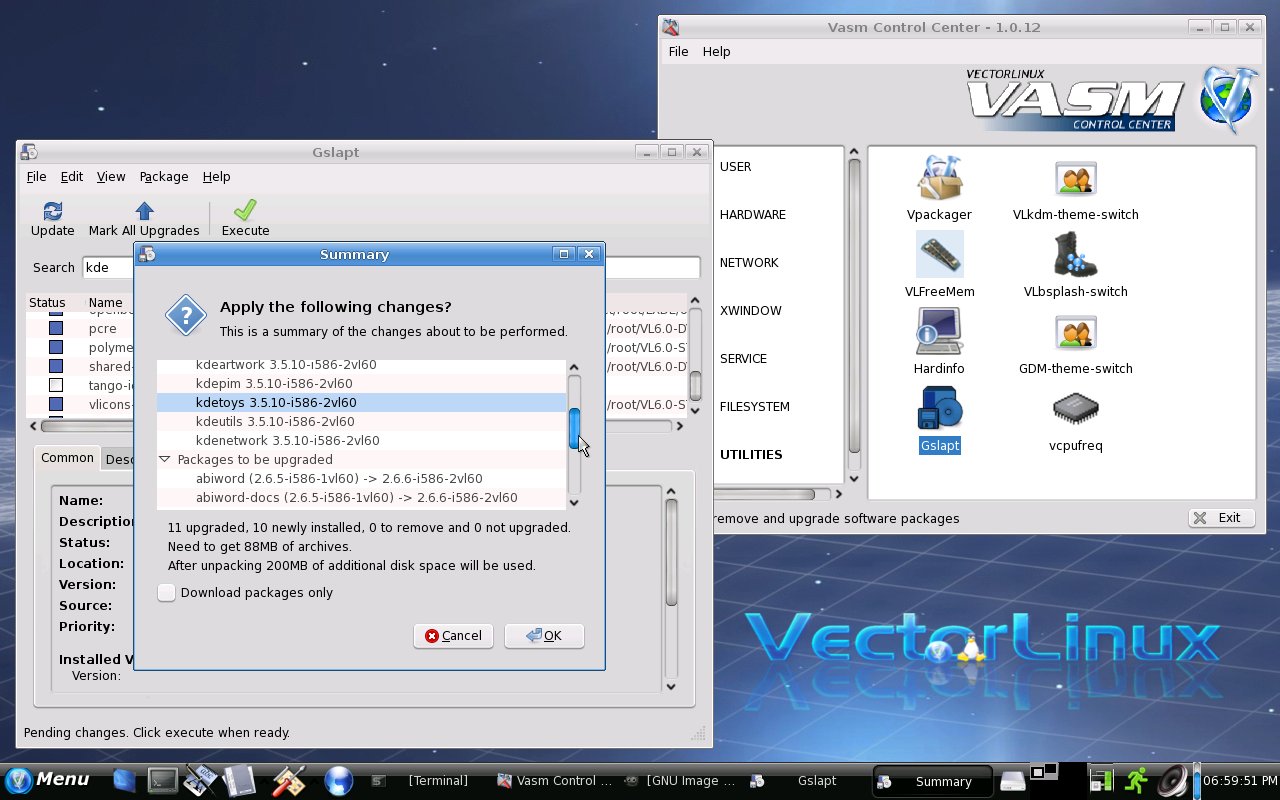The height and width of the screenshot is (800, 1280).
Task: Open VLbsplash-switch boot icon
Action: point(1075,254)
